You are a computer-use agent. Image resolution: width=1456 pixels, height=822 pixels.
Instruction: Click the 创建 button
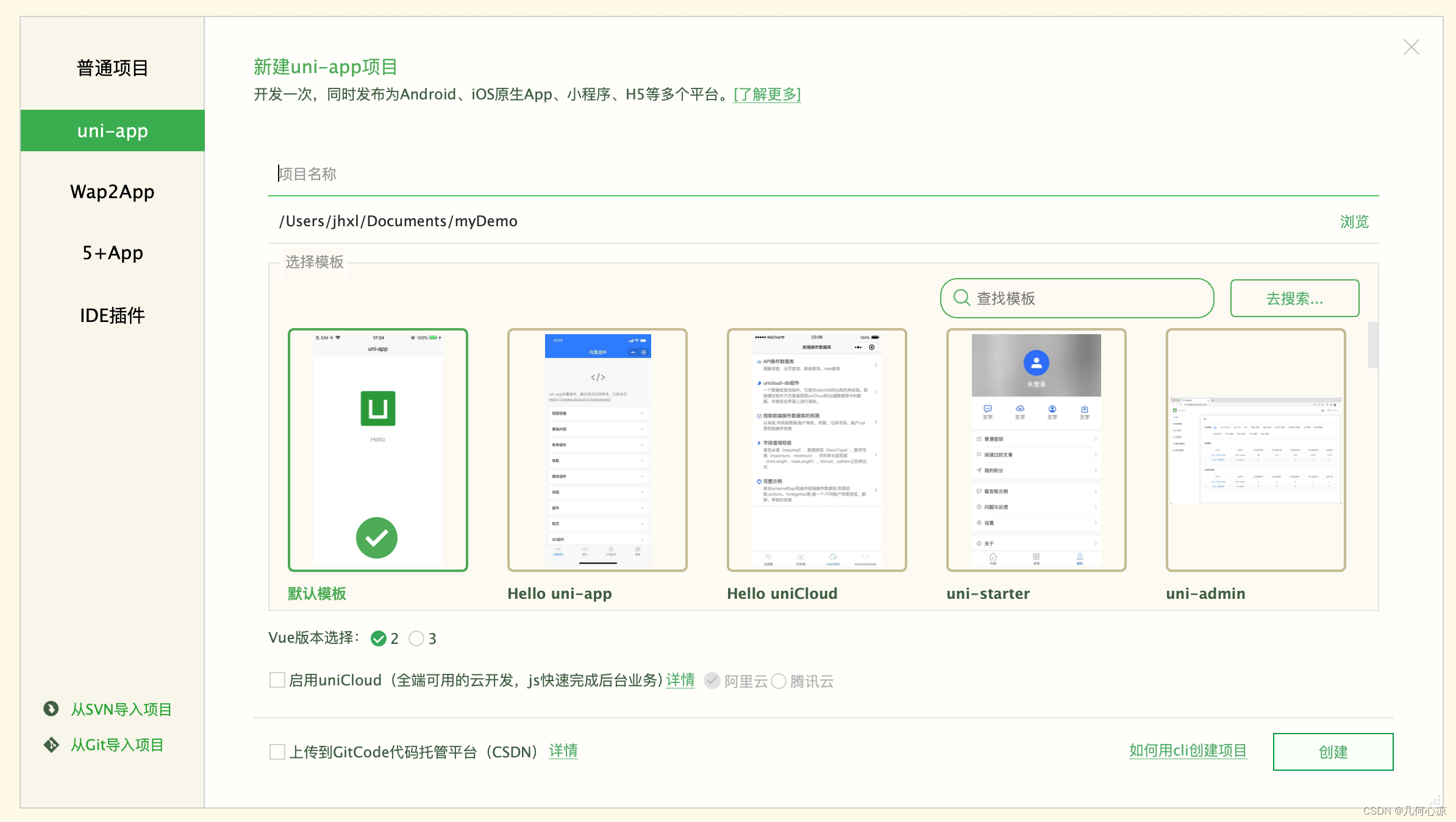coord(1333,751)
